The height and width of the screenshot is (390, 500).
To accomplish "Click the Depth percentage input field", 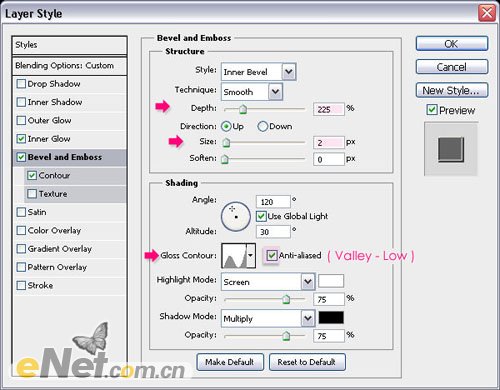I will 328,109.
